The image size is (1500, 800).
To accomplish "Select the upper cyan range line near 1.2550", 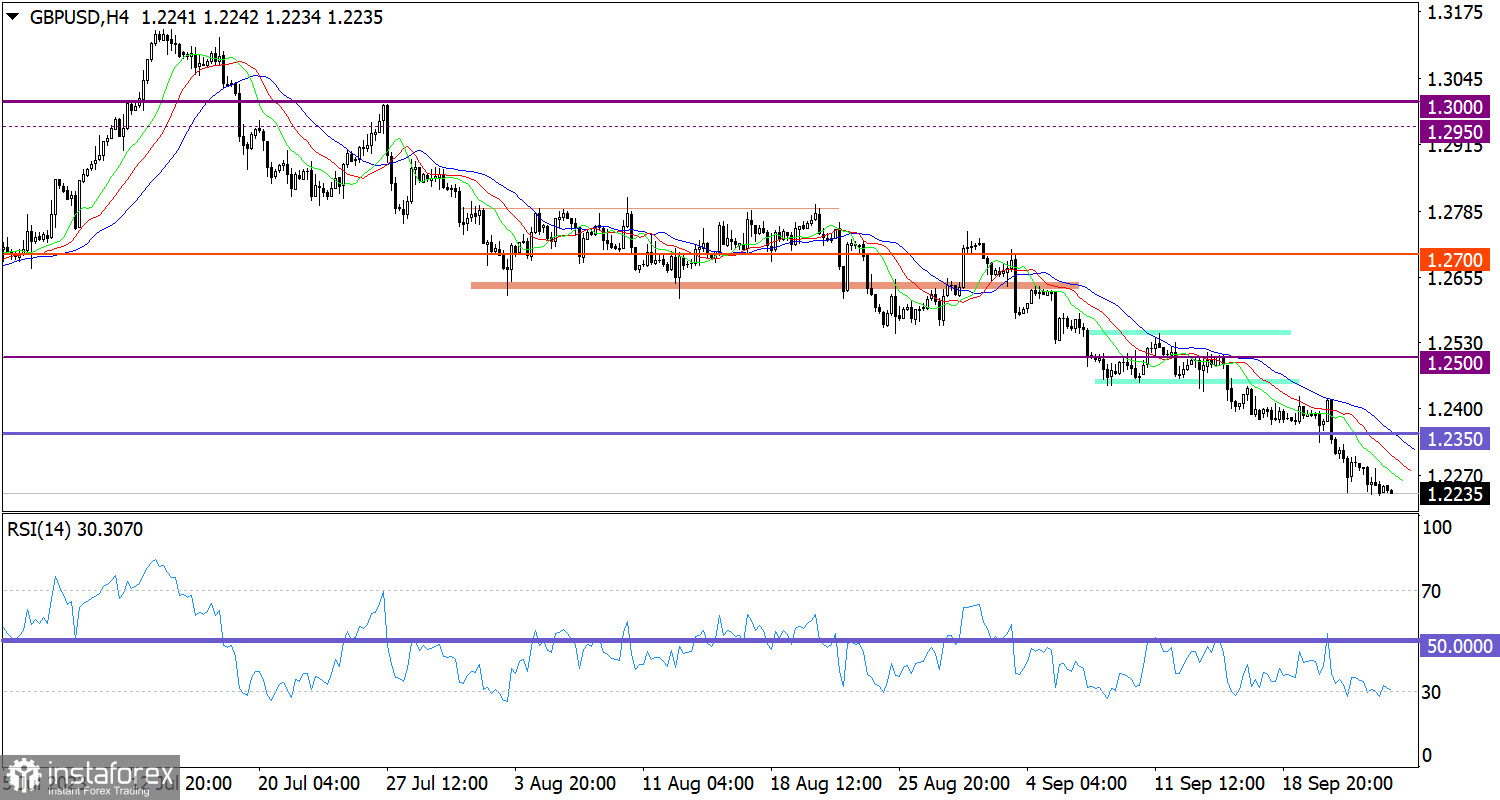I will click(x=1190, y=331).
